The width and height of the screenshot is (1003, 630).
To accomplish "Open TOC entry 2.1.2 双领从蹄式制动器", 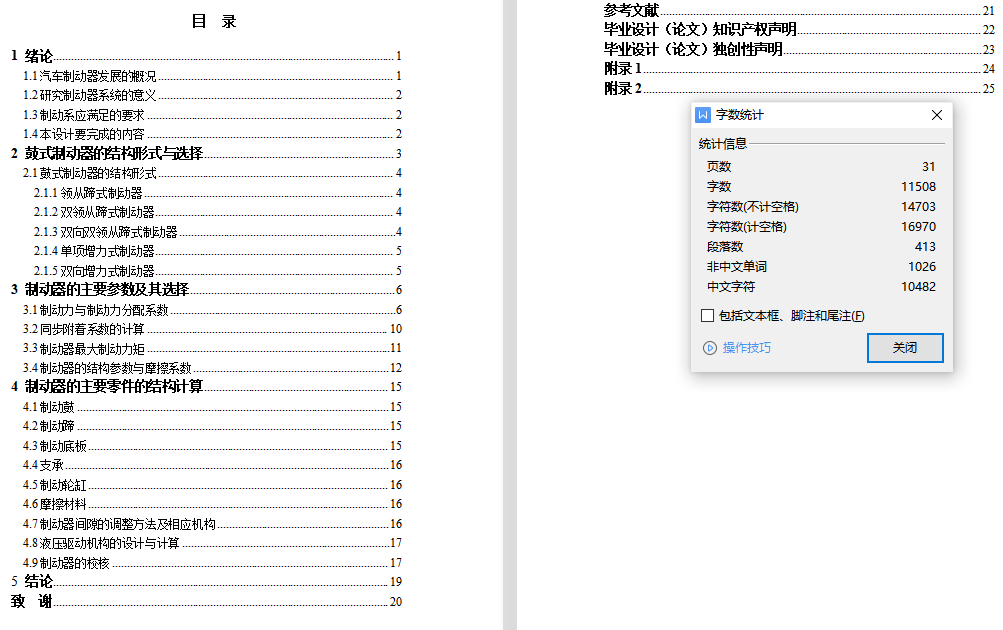I will (x=218, y=212).
